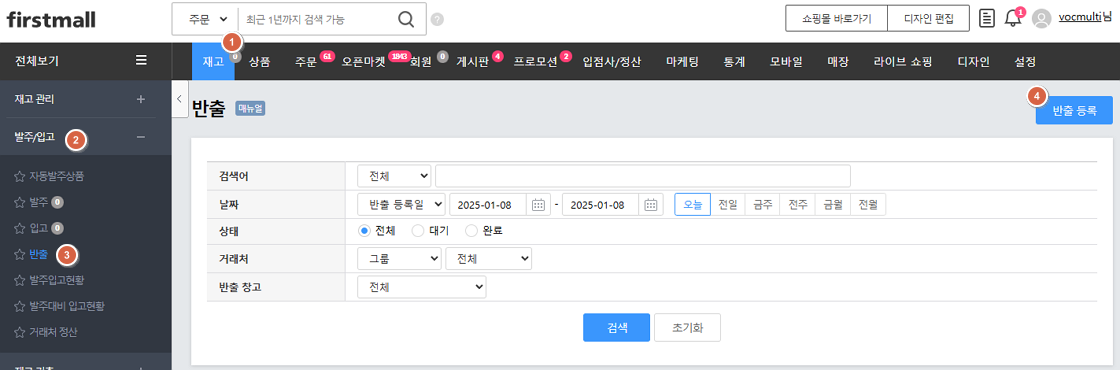This screenshot has width=1120, height=370.
Task: Click the document list icon beside bell
Action: (x=986, y=19)
